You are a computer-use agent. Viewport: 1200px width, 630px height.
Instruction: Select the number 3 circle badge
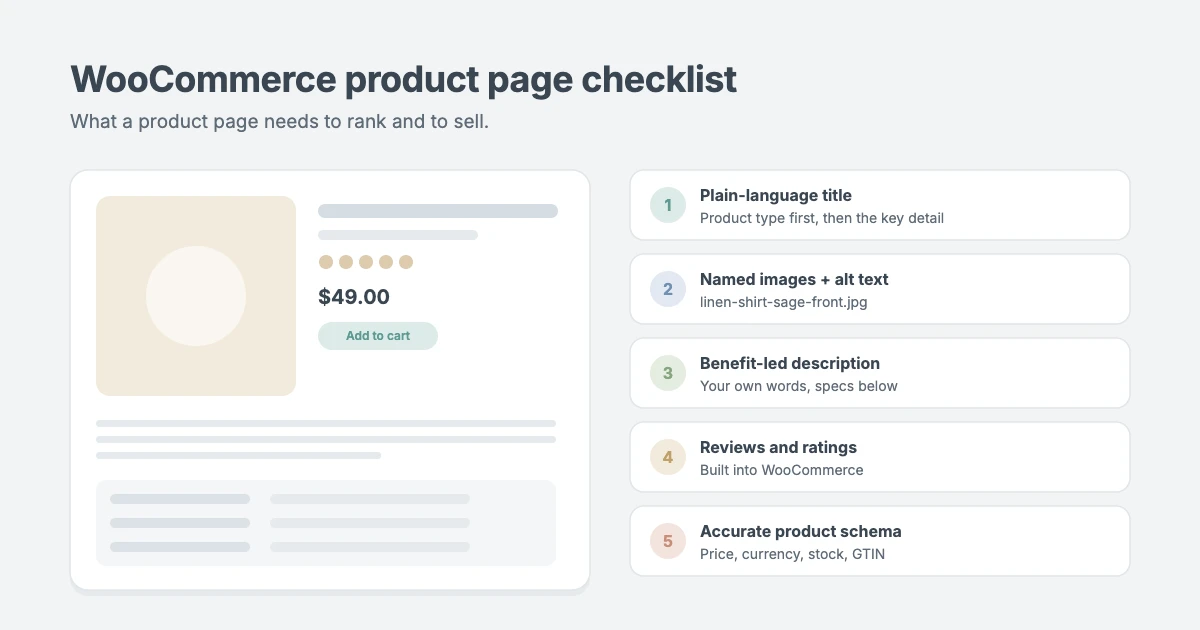pyautogui.click(x=668, y=373)
